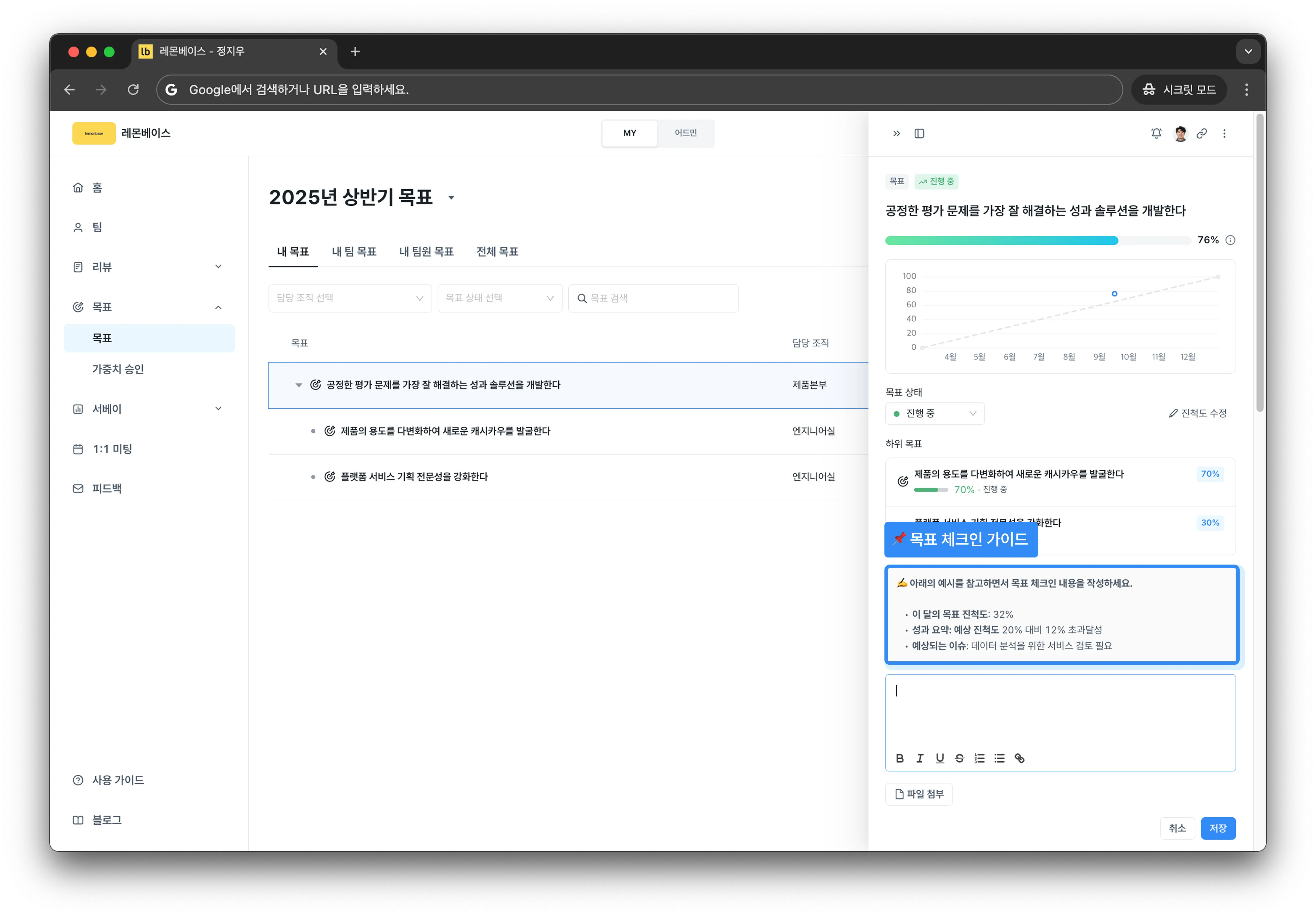
Task: Select row 플랫폼 서비스 기획 전문성을 강화한다
Action: (x=567, y=477)
